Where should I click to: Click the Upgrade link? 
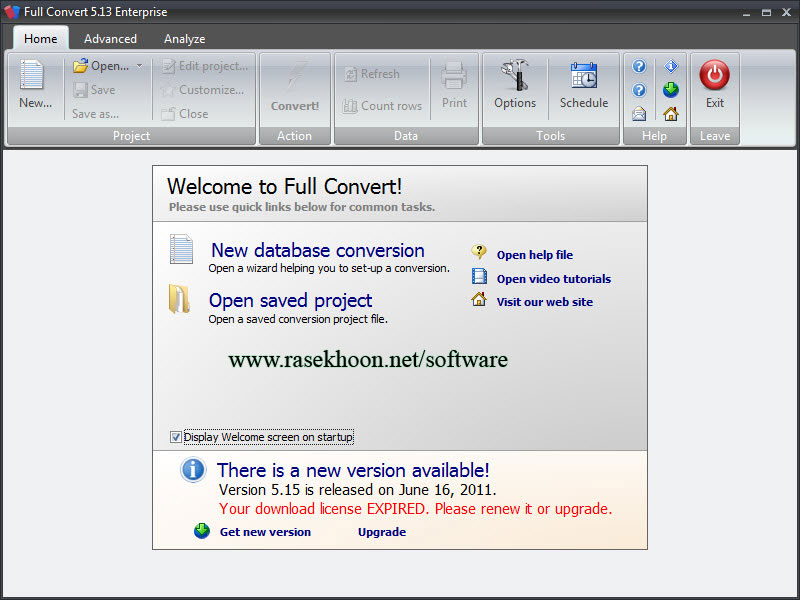pos(381,532)
